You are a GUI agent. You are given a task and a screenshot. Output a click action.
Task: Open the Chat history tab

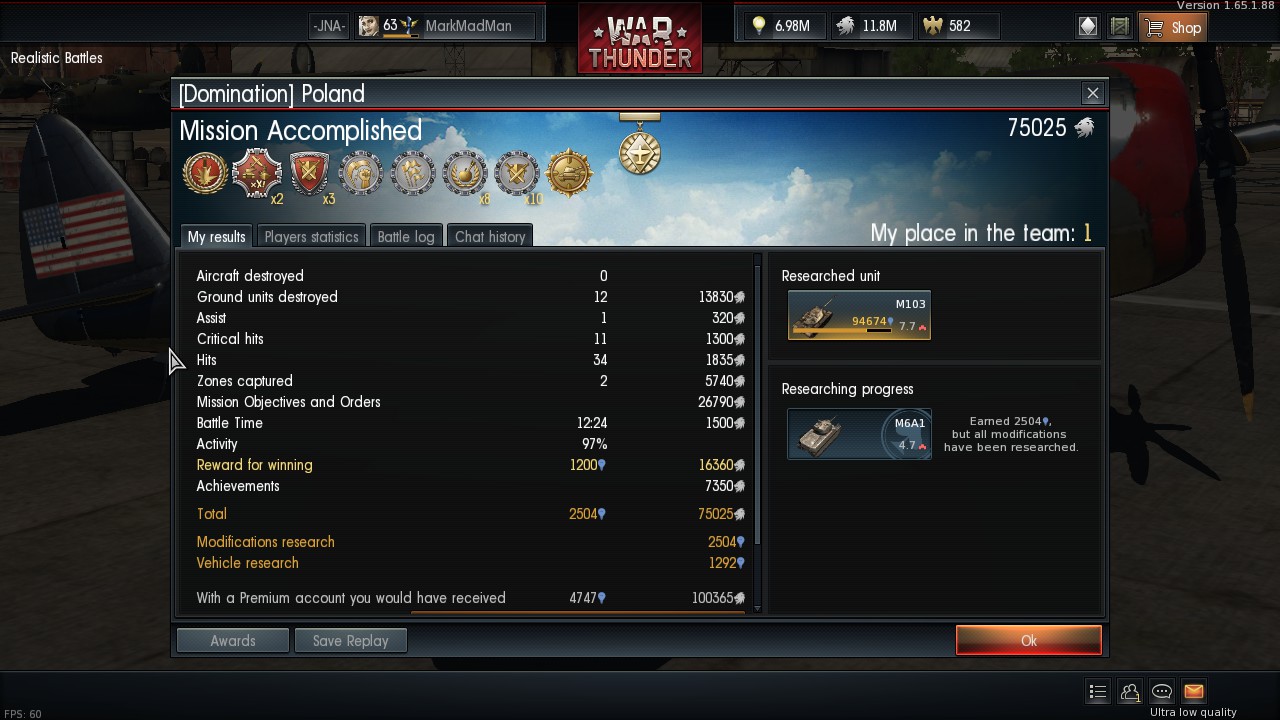tap(490, 237)
